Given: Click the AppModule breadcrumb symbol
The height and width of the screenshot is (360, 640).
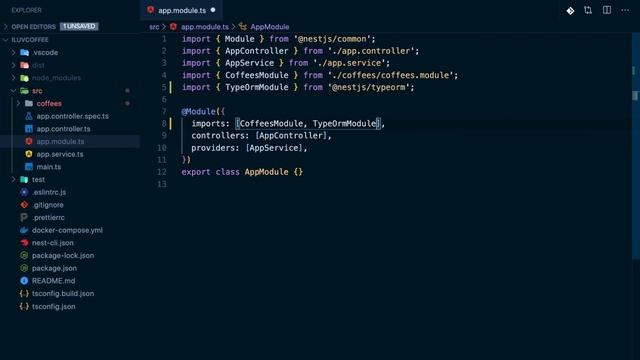Looking at the screenshot, I should pyautogui.click(x=269, y=27).
